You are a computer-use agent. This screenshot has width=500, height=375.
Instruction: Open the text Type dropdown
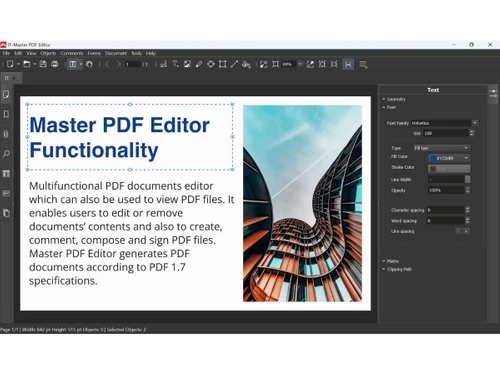[x=442, y=148]
